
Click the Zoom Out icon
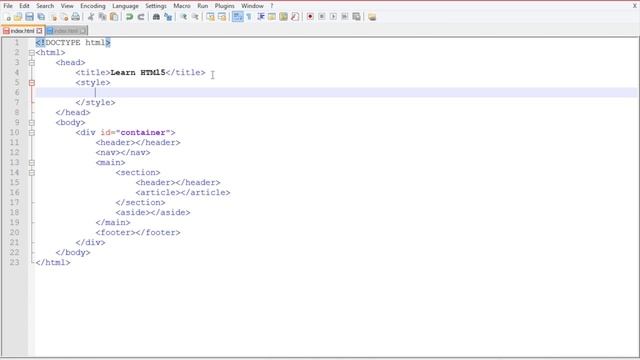[x=195, y=17]
